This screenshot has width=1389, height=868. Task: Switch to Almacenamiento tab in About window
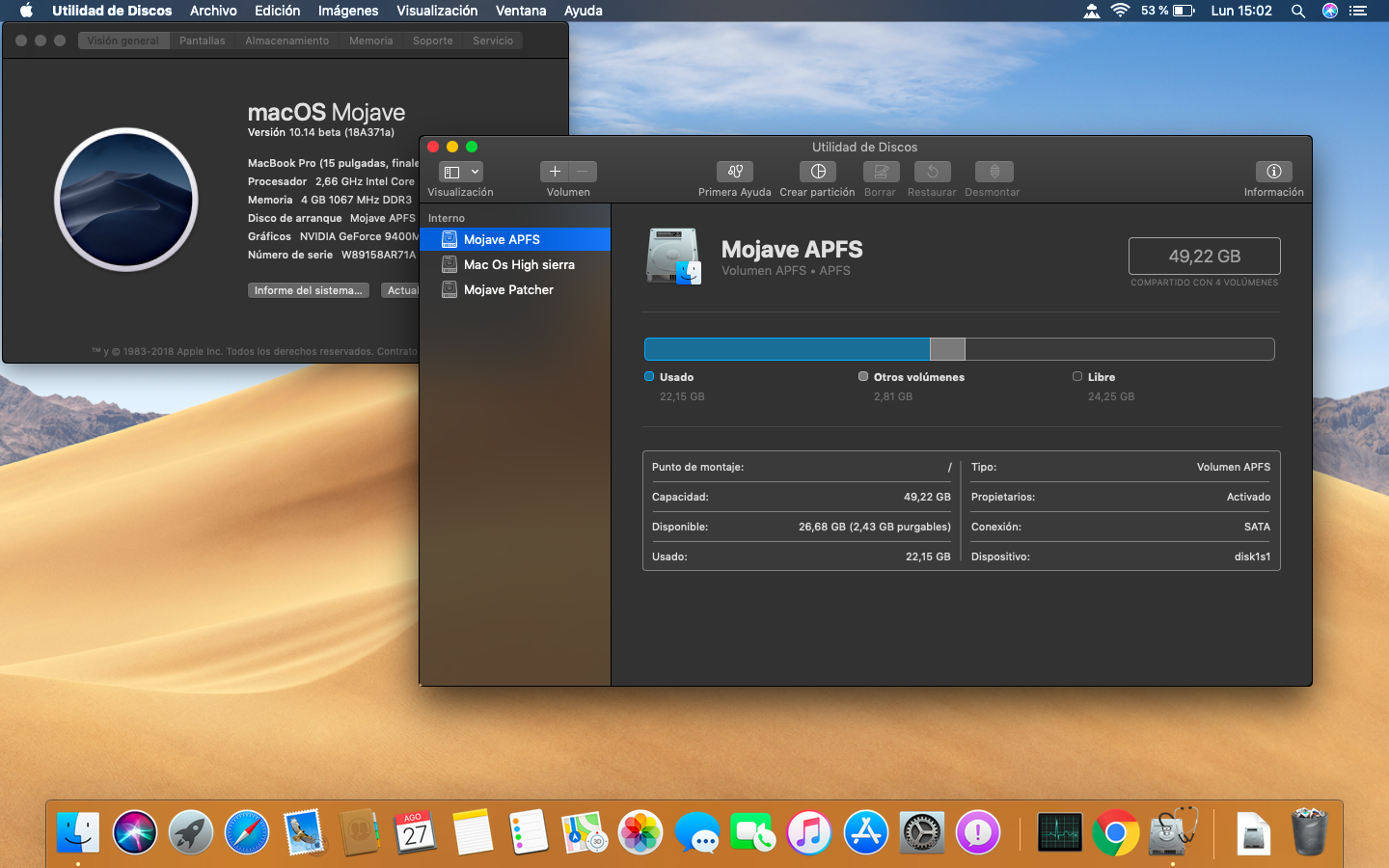[x=287, y=41]
